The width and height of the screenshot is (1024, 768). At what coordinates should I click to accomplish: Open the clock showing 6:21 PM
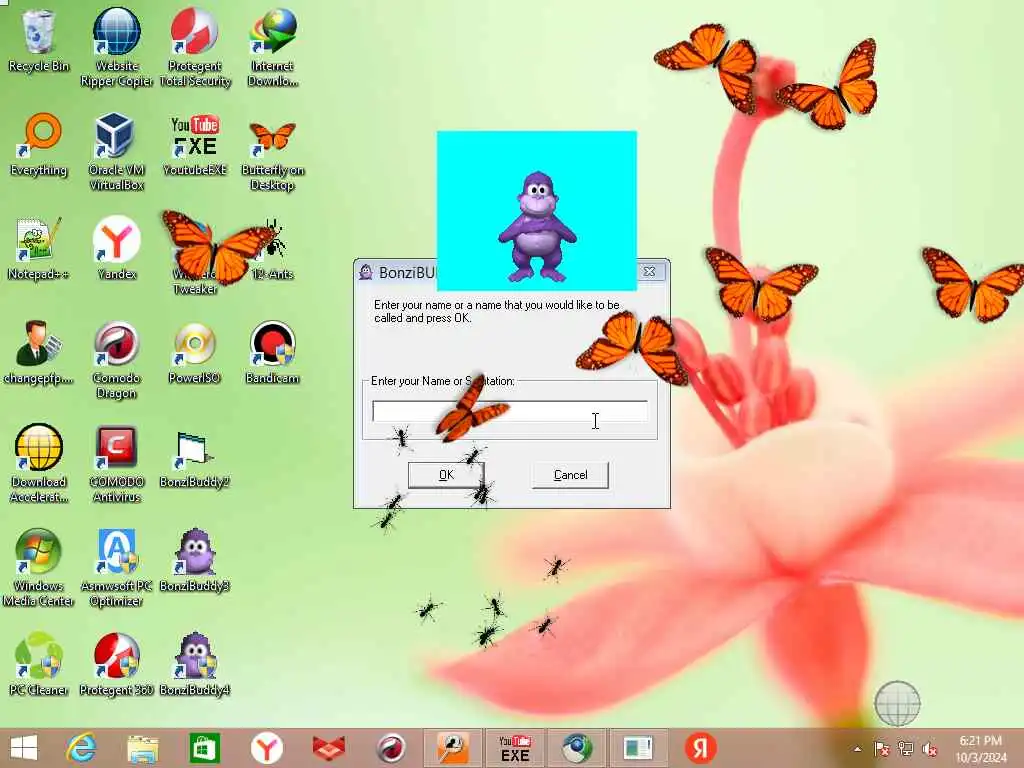point(981,749)
